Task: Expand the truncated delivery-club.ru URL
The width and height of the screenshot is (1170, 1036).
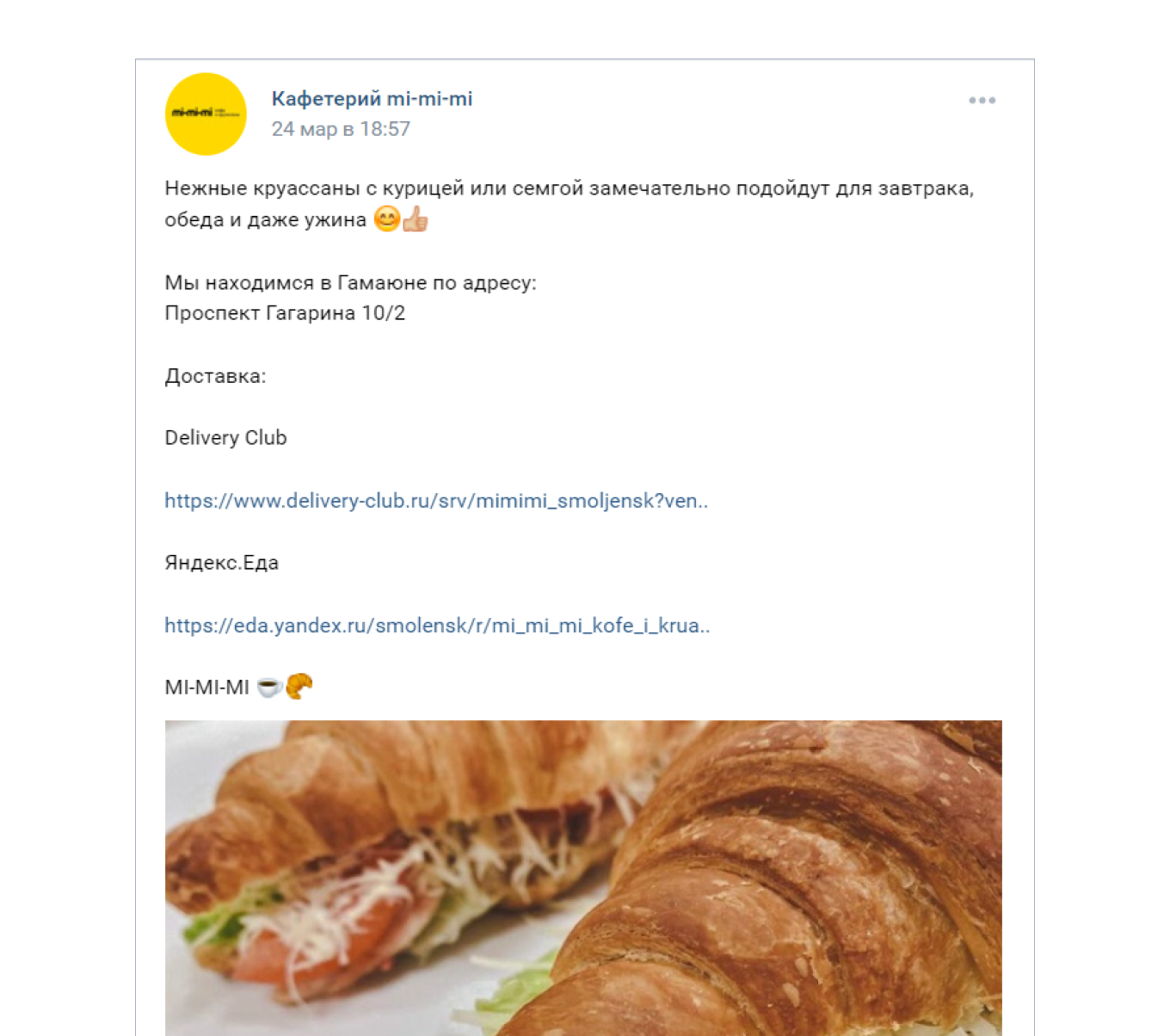Action: pyautogui.click(x=436, y=500)
